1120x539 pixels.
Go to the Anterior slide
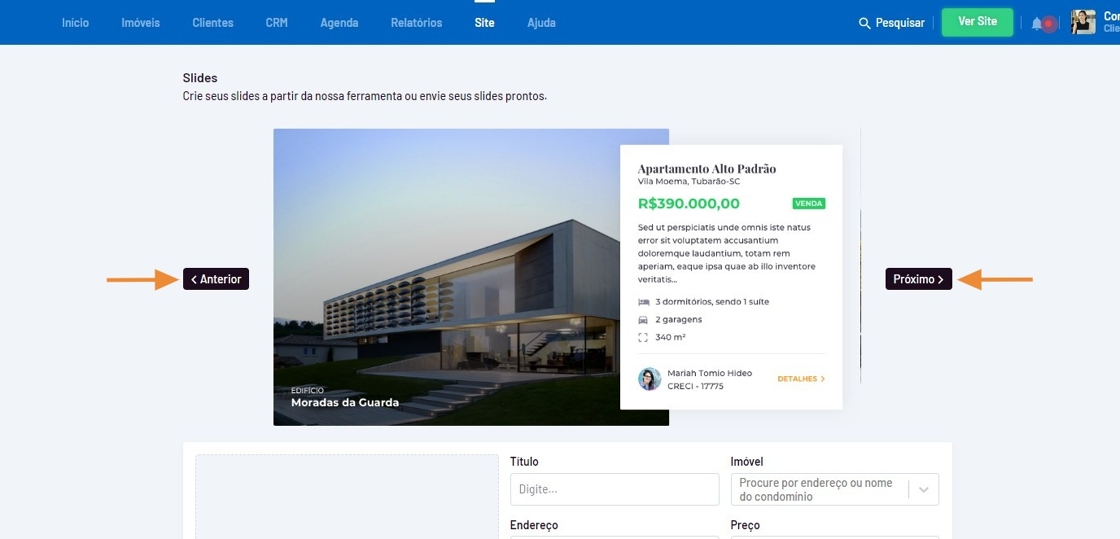pyautogui.click(x=216, y=279)
